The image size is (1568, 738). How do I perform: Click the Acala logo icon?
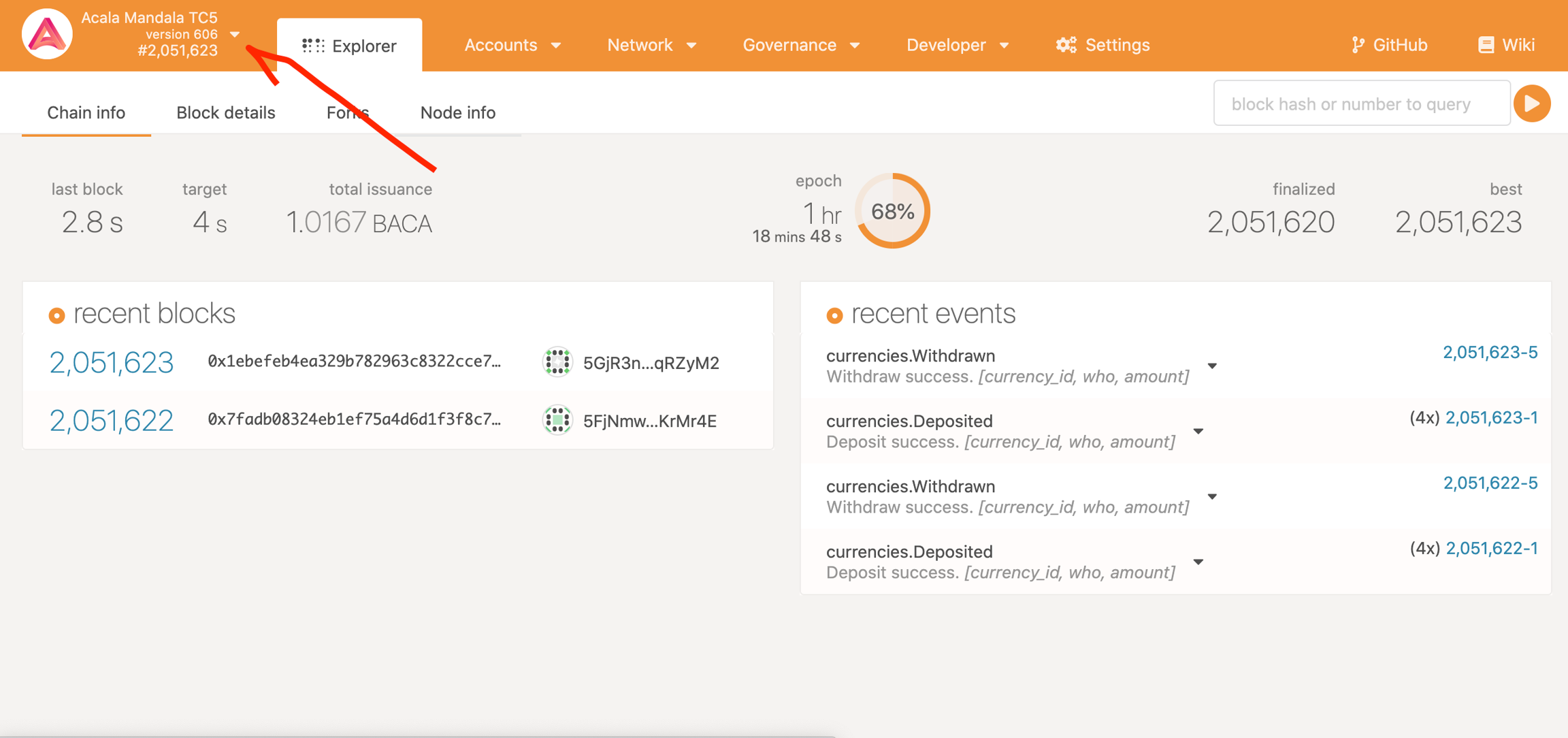[46, 34]
